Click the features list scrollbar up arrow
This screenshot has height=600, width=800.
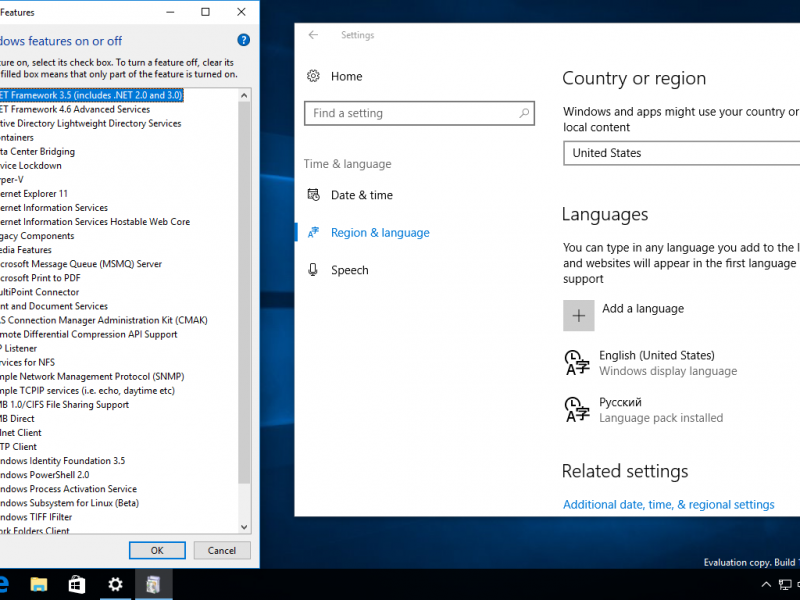click(244, 95)
